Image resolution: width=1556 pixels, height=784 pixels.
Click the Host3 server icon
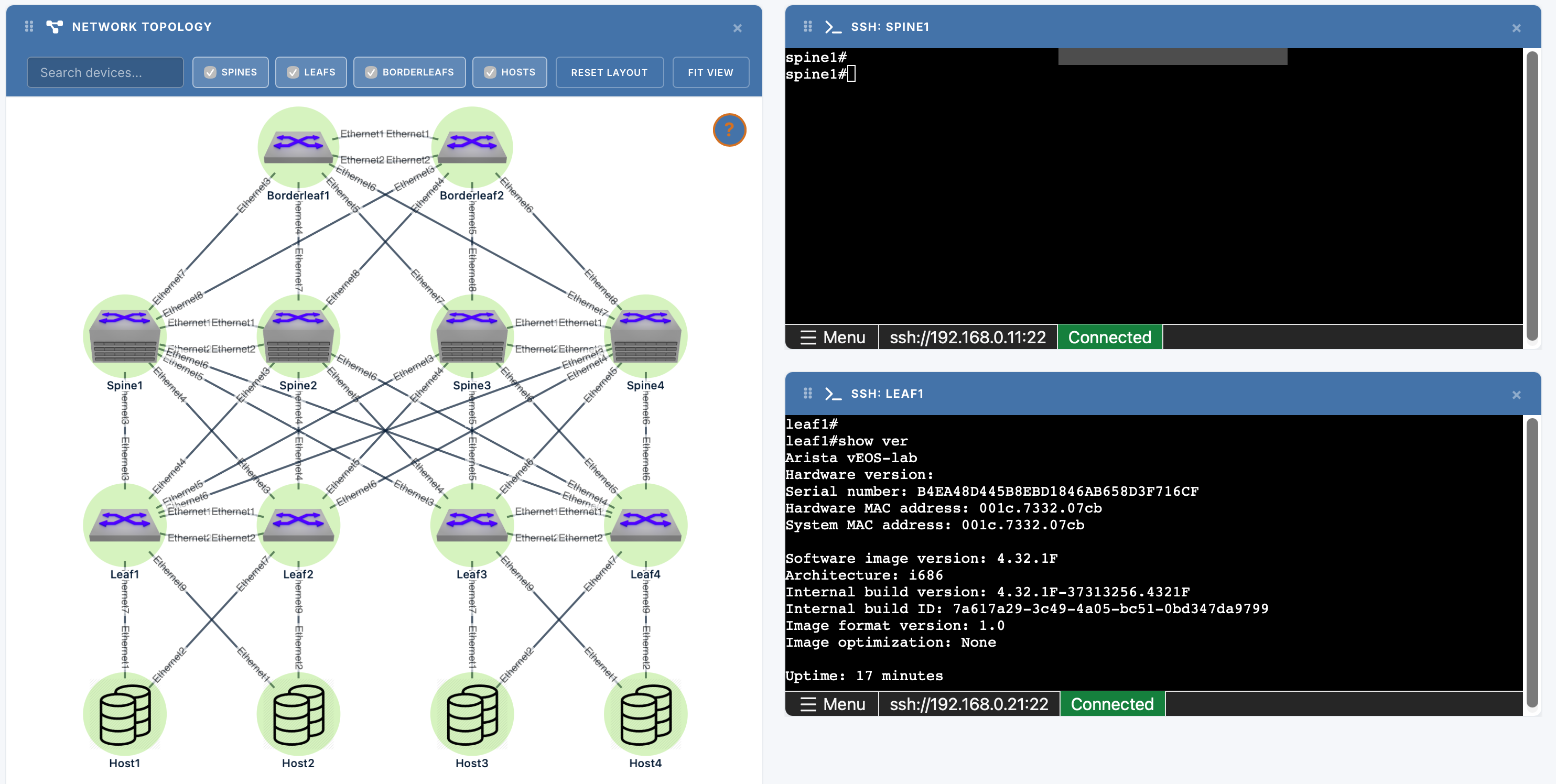[x=472, y=713]
